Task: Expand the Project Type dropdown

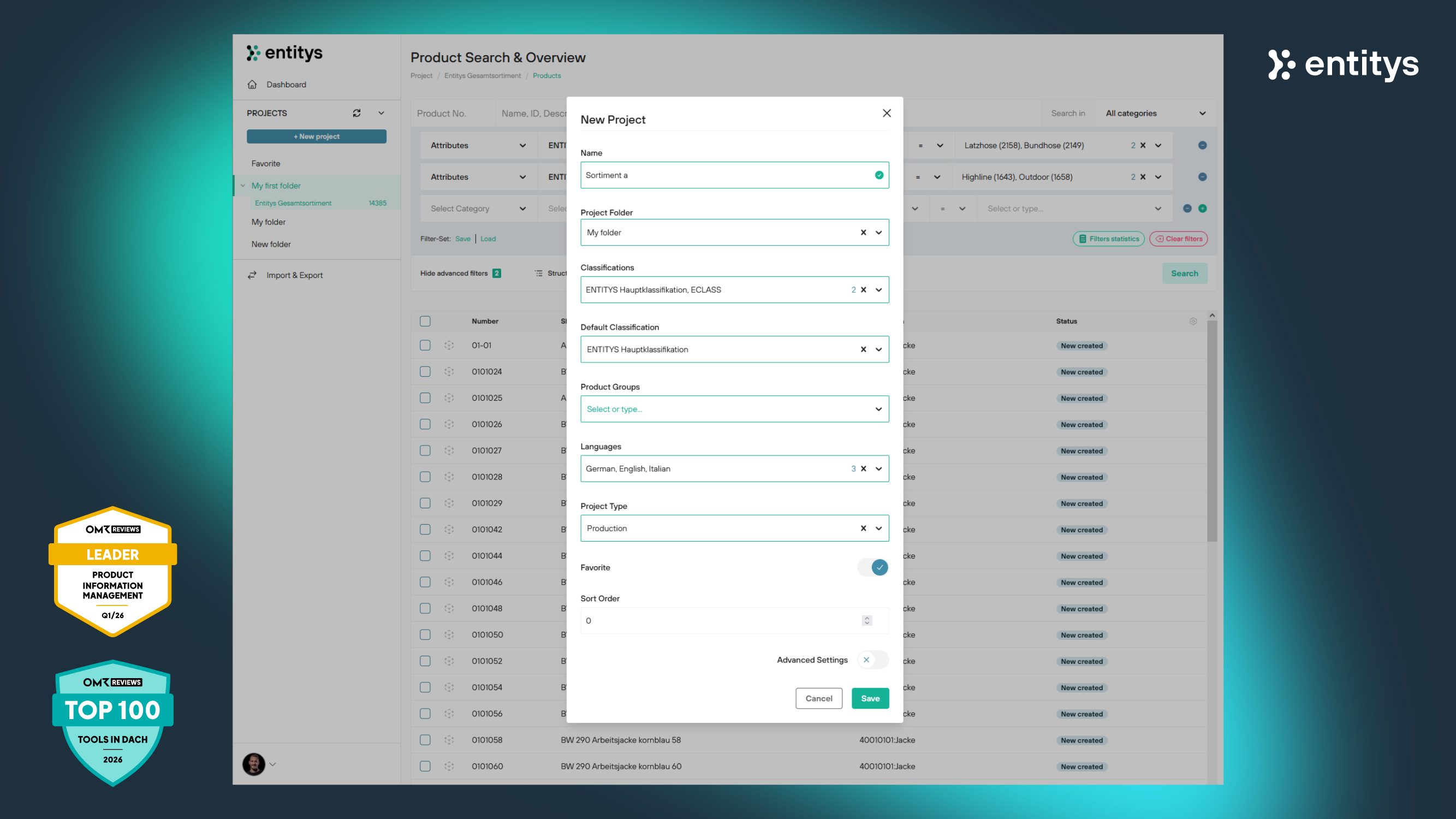Action: point(878,529)
